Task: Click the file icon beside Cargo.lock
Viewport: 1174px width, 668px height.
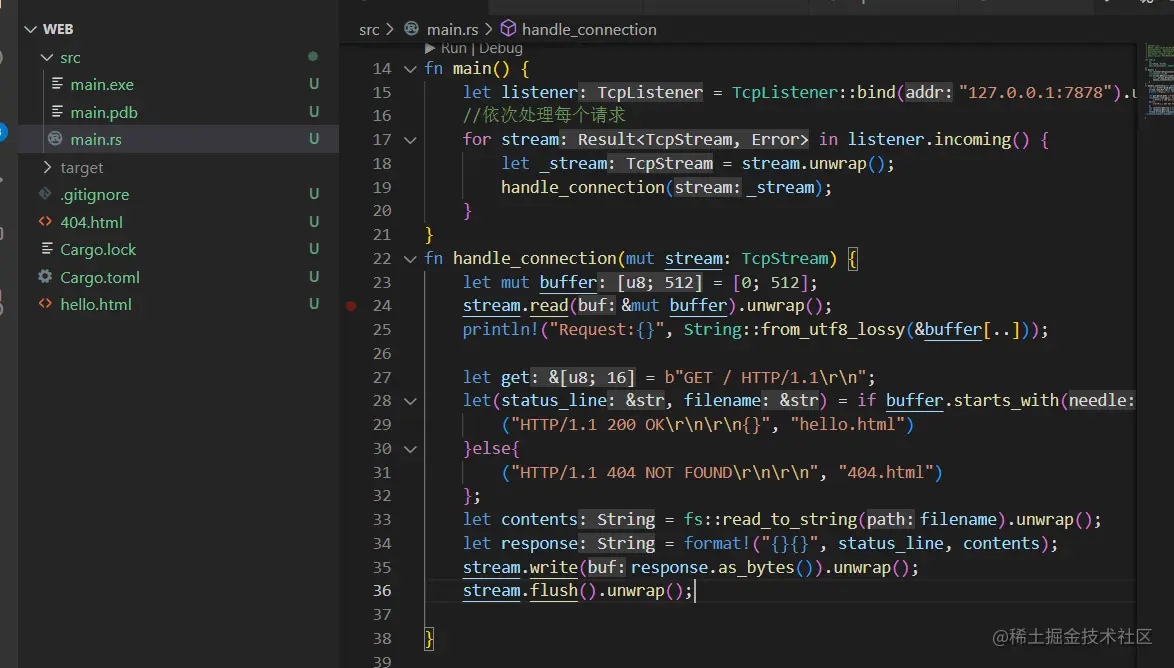Action: (46, 249)
